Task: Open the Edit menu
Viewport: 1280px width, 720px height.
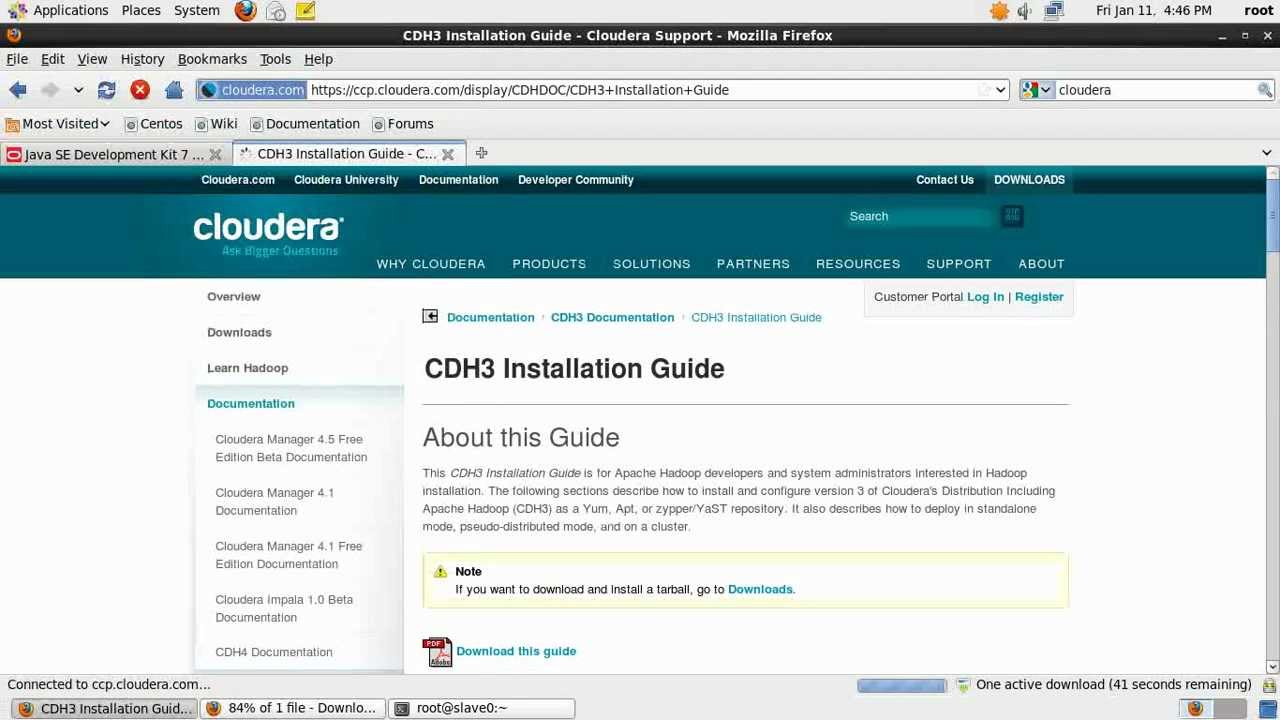Action: [x=52, y=59]
